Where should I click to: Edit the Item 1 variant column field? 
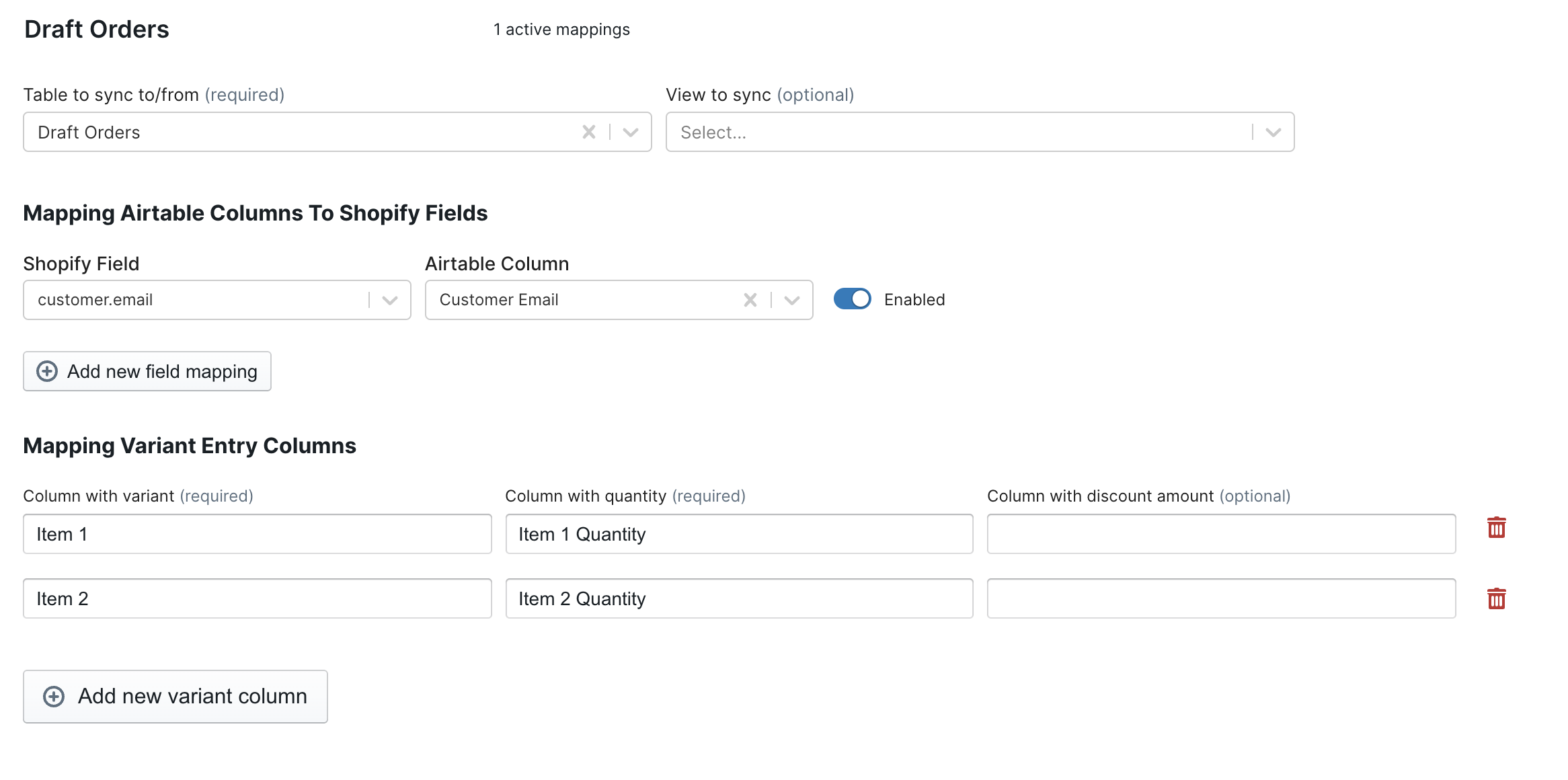pos(257,534)
